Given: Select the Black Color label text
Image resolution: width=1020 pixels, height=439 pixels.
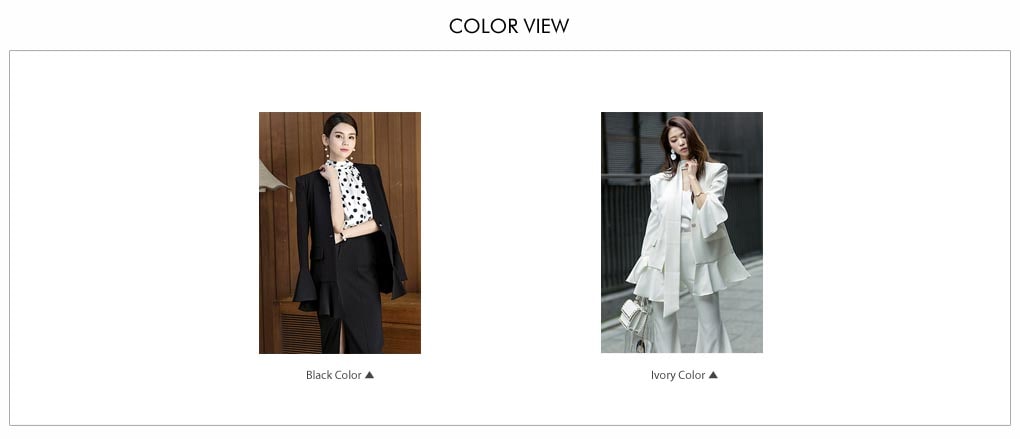Looking at the screenshot, I should [x=334, y=375].
